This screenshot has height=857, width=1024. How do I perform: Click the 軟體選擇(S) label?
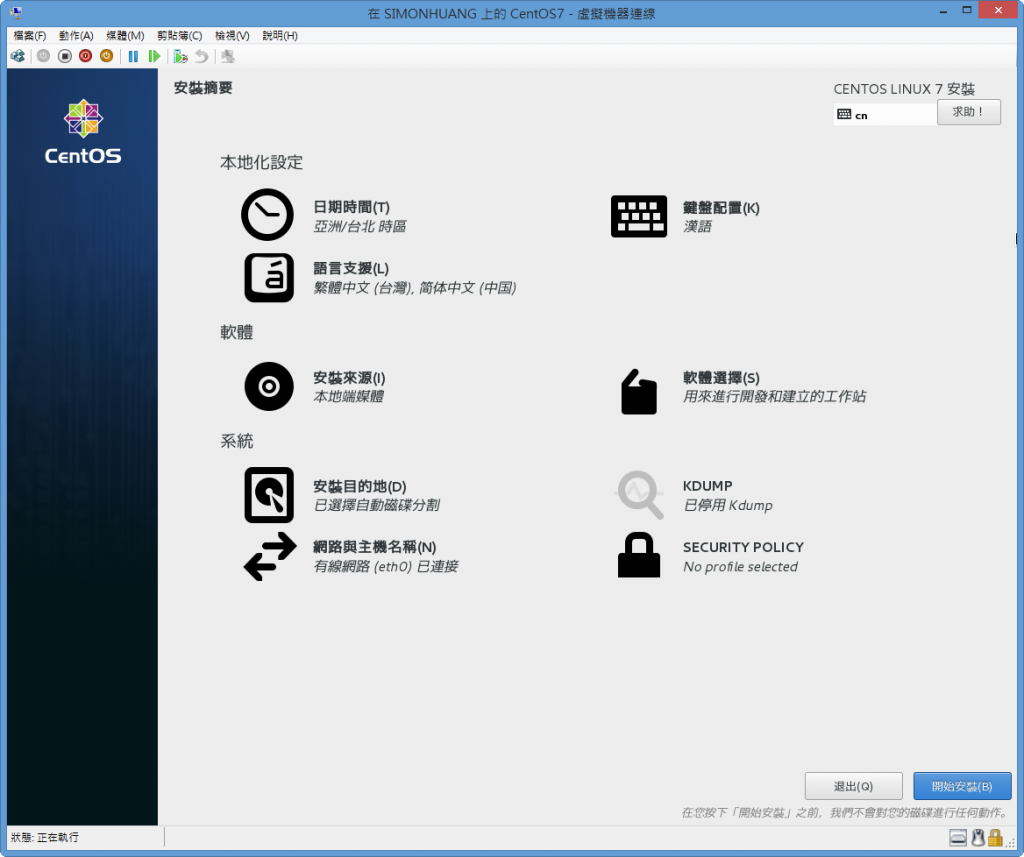(x=721, y=378)
